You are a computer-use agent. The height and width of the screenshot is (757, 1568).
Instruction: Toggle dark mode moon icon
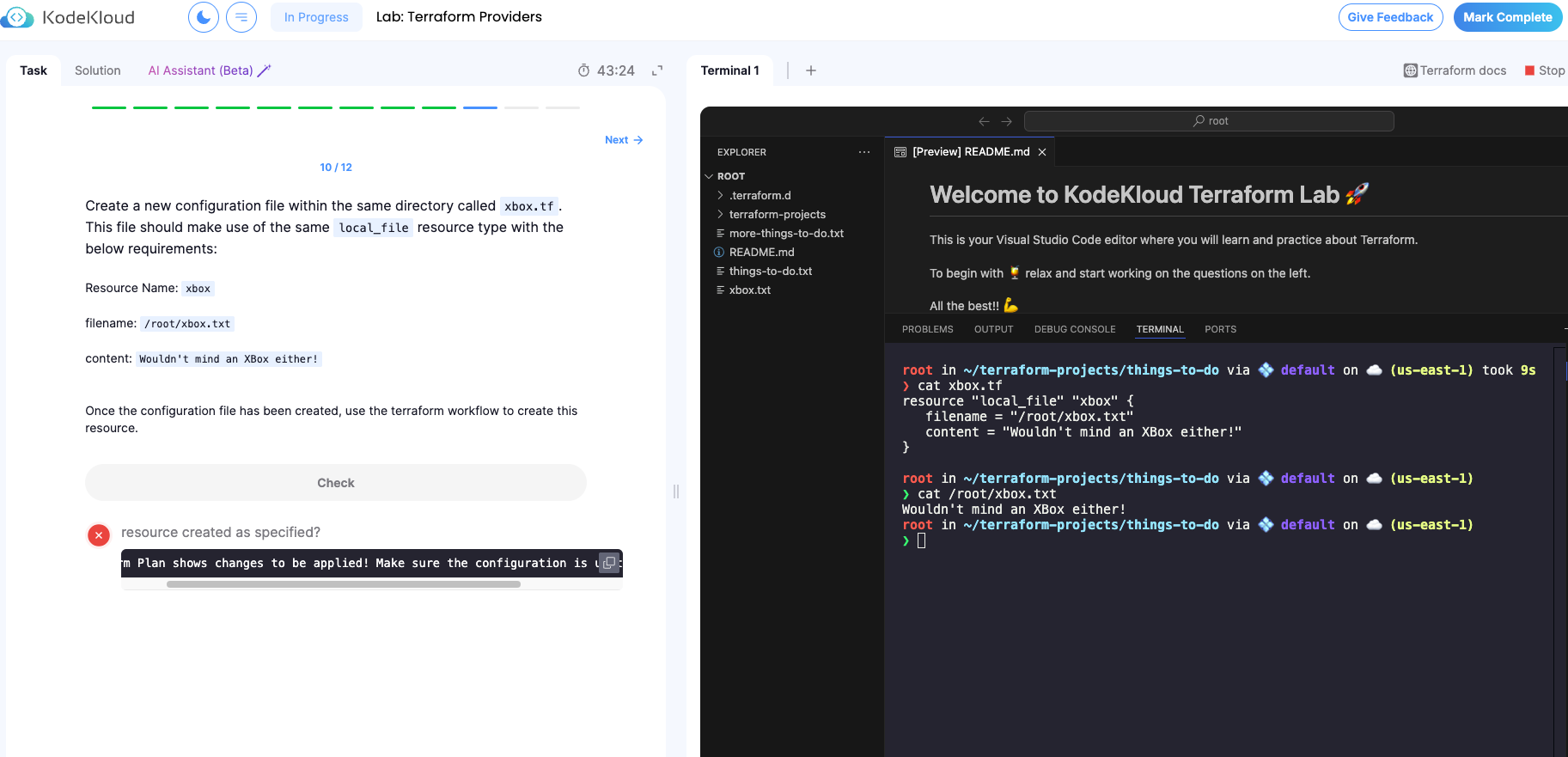[x=204, y=17]
